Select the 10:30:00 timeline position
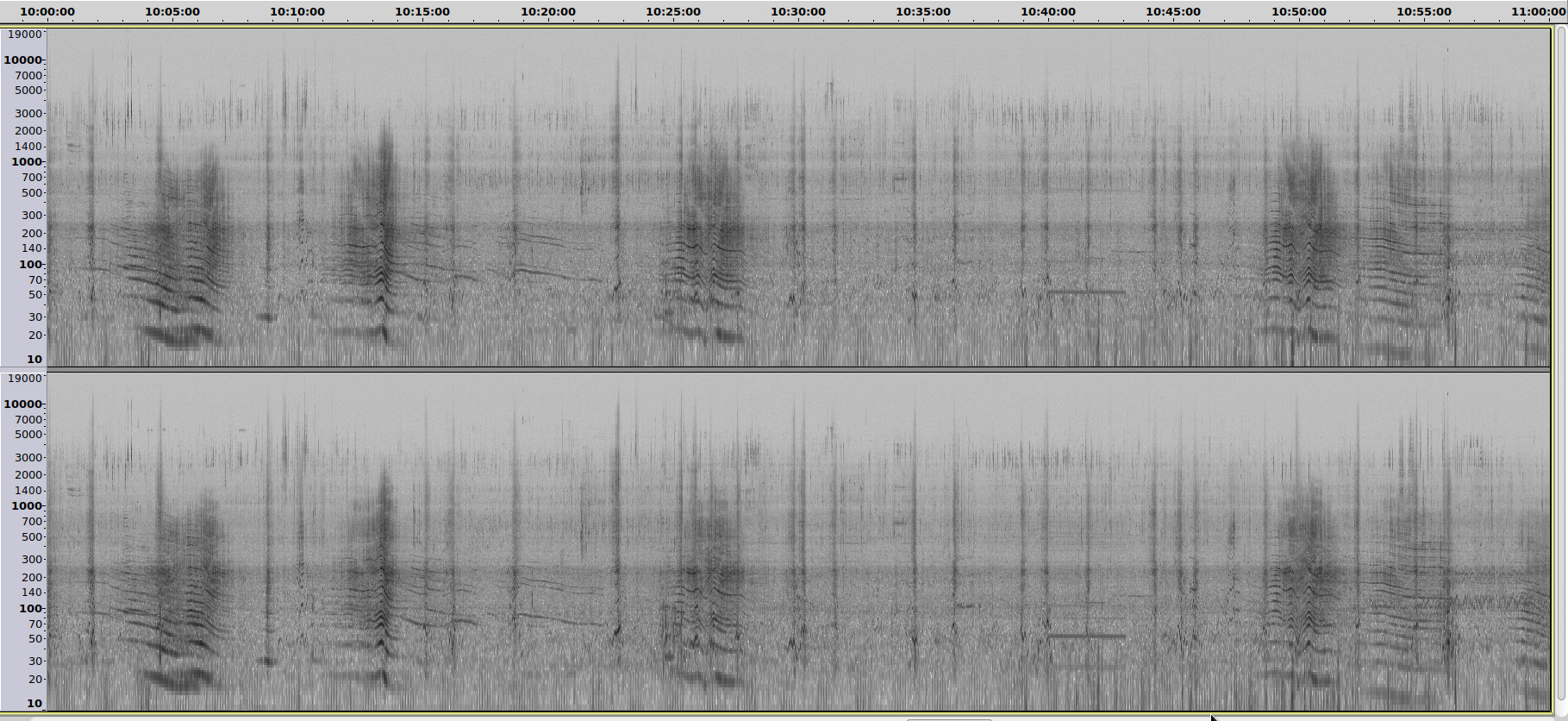Viewport: 1568px width, 721px height. click(798, 12)
